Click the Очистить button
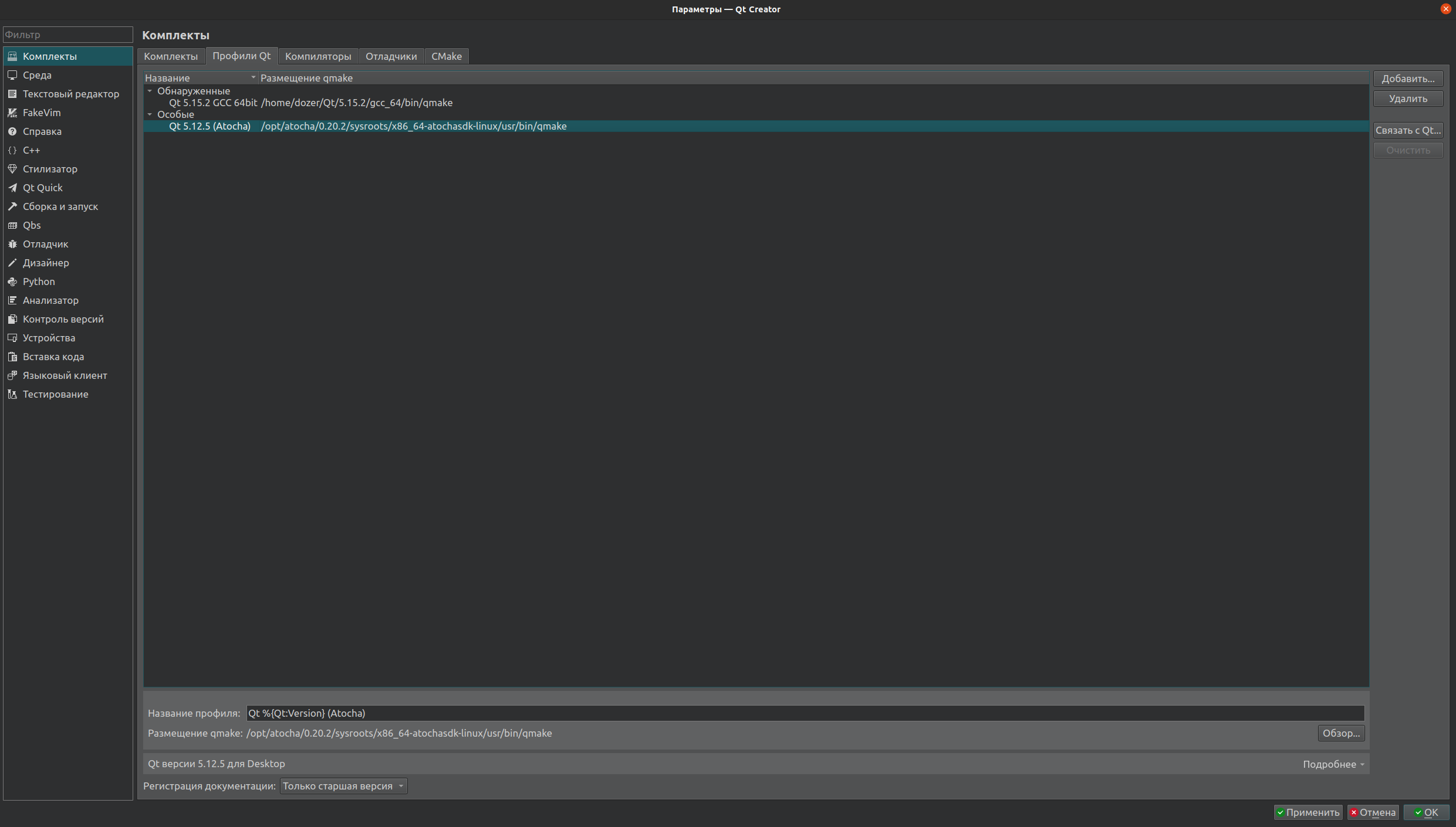1456x827 pixels. coord(1408,150)
